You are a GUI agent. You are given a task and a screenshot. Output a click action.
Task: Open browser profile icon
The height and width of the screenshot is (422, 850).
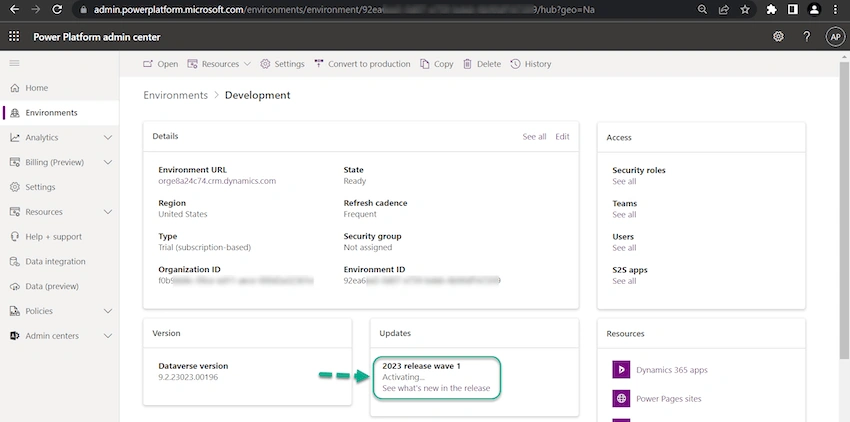814,9
